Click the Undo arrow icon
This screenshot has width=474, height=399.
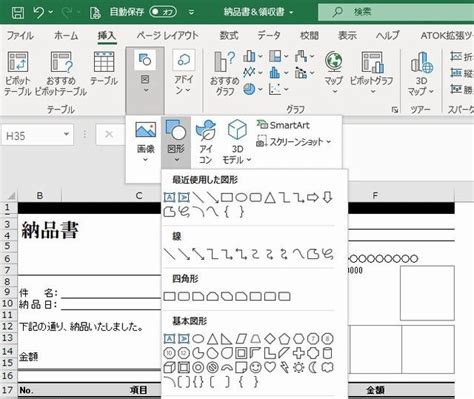[39, 13]
